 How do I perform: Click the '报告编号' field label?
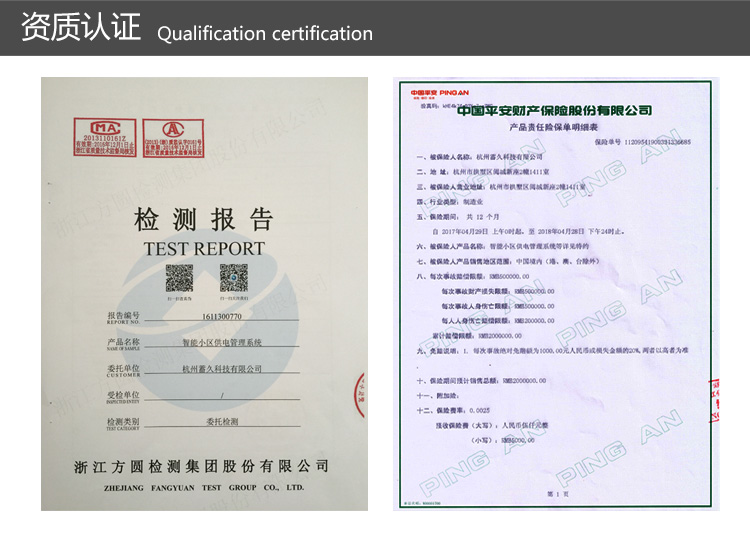123,316
